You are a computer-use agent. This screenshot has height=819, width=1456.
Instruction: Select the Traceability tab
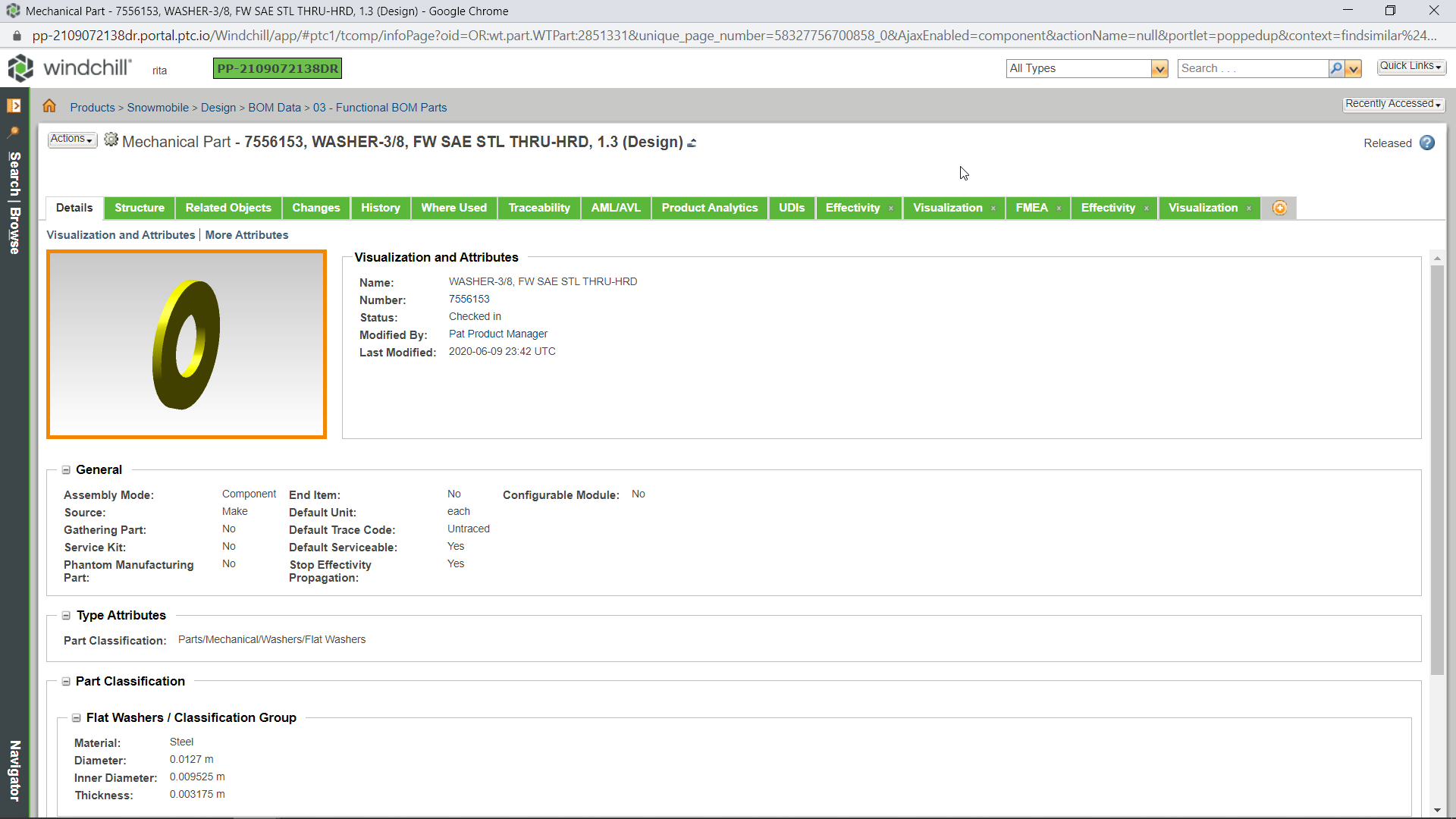[539, 208]
